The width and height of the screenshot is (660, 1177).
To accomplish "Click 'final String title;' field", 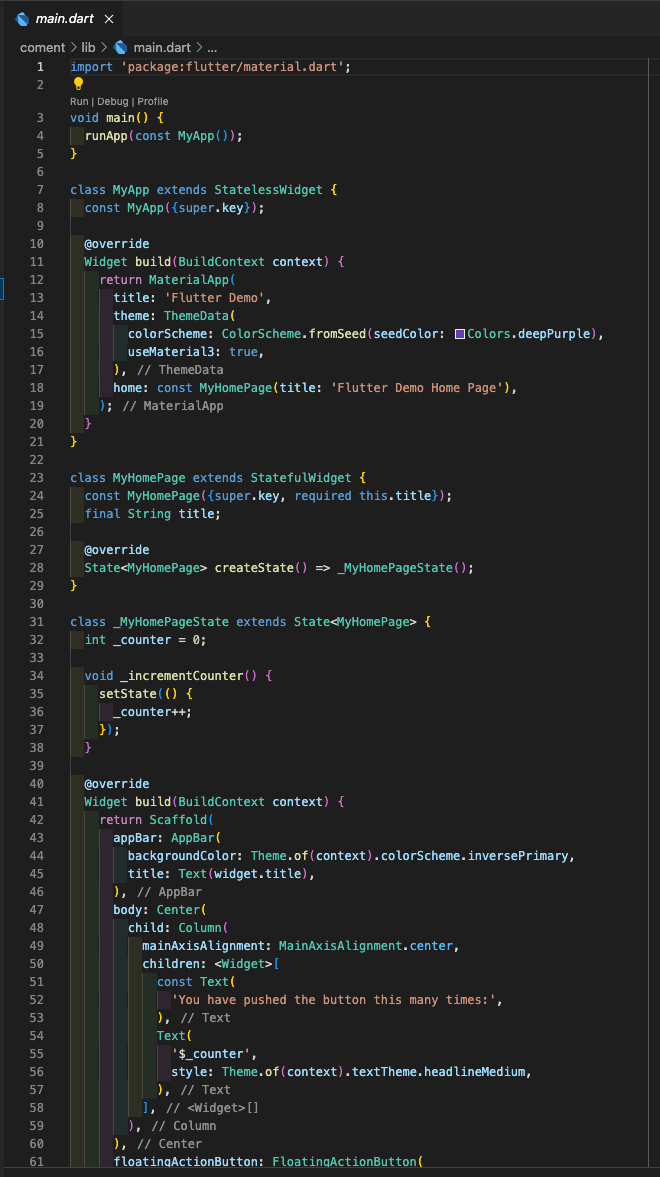I will 152,514.
